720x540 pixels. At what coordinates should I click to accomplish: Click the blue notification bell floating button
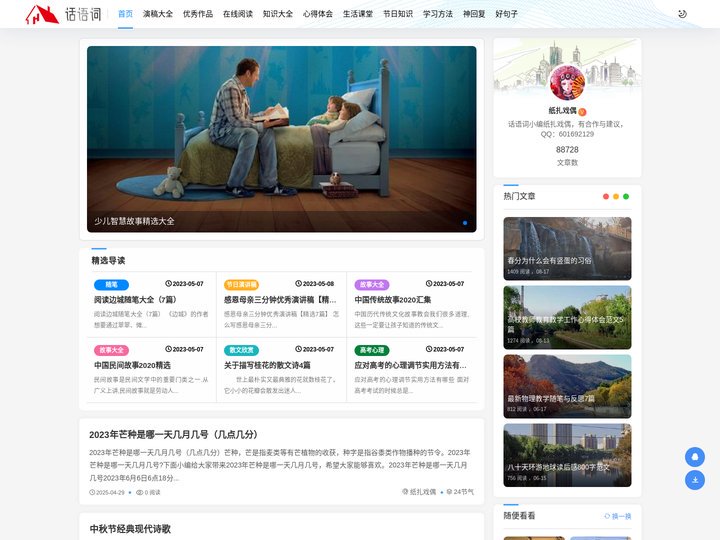click(x=695, y=457)
